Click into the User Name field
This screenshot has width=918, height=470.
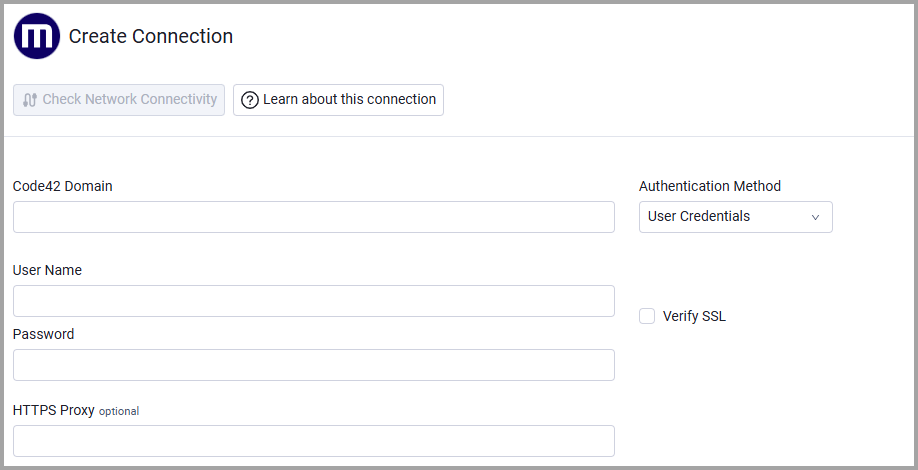pyautogui.click(x=314, y=301)
